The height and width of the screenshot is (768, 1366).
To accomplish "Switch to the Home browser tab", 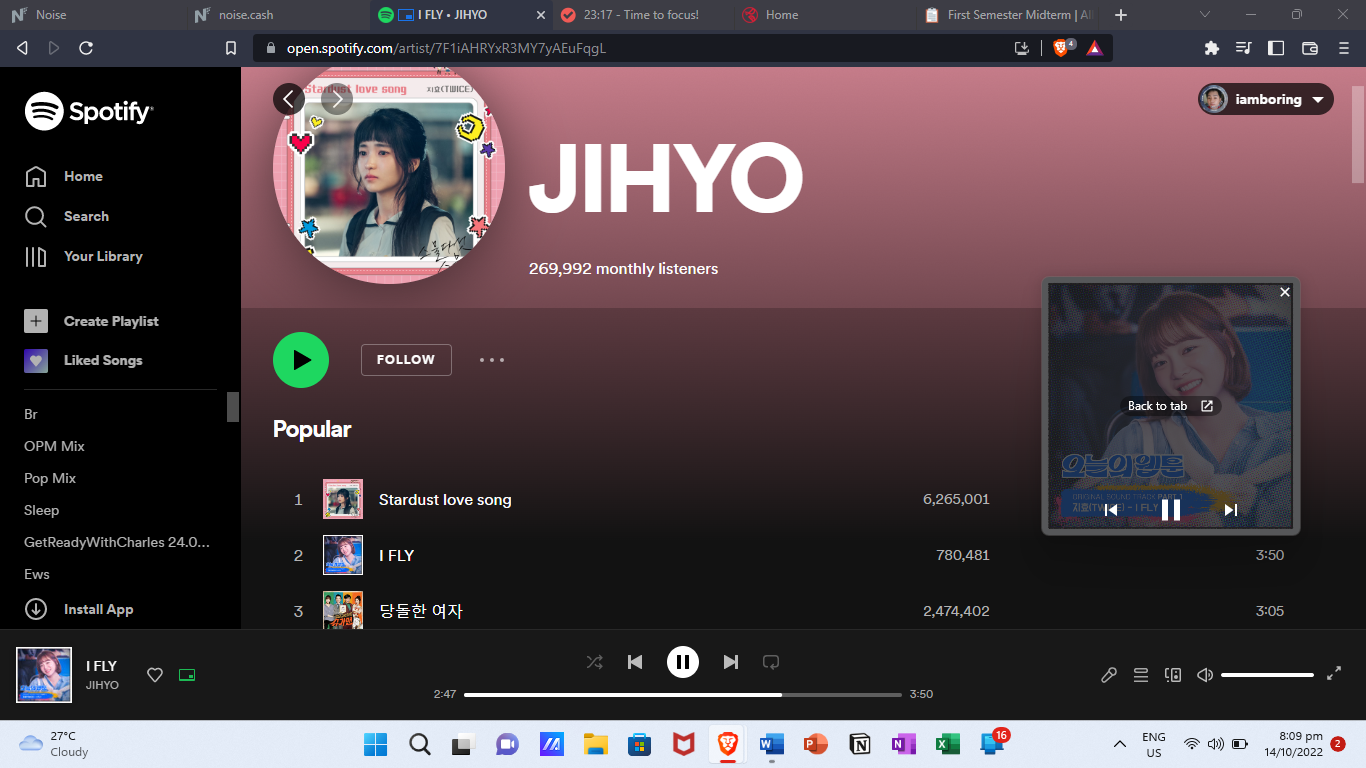I will pos(823,15).
